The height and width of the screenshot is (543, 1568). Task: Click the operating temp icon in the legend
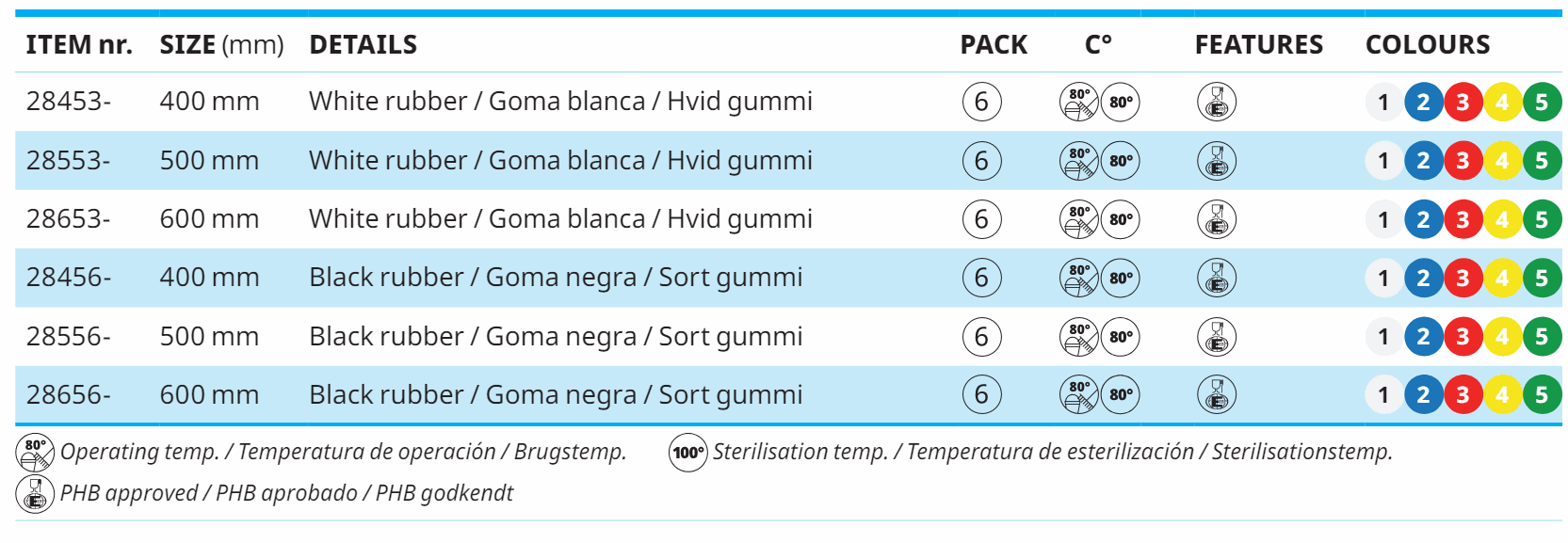36,453
